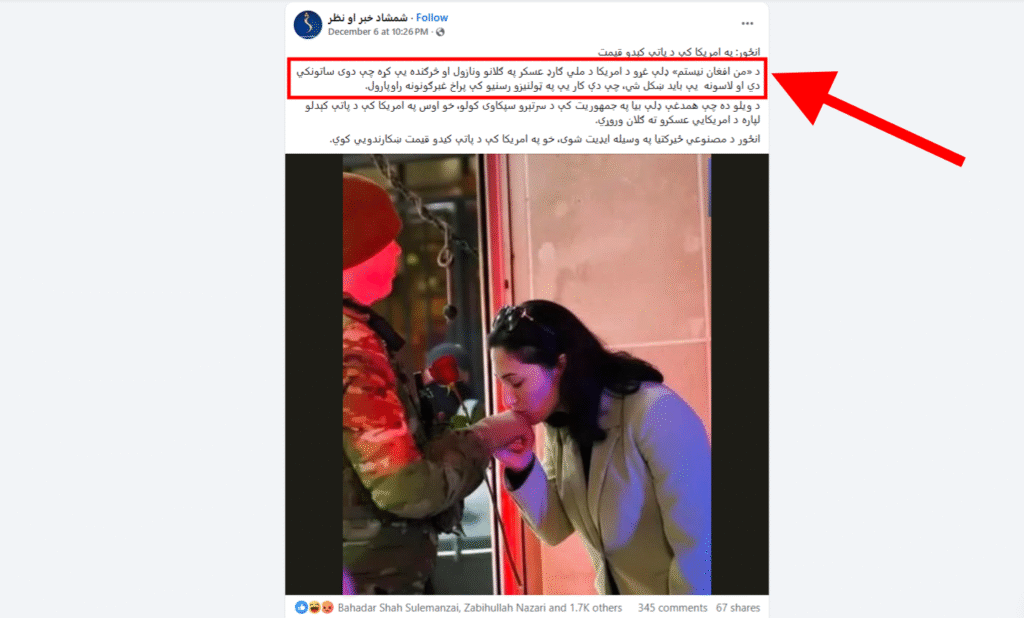This screenshot has height=618, width=1024.
Task: Open the post image of soldier and woman
Action: (526, 374)
